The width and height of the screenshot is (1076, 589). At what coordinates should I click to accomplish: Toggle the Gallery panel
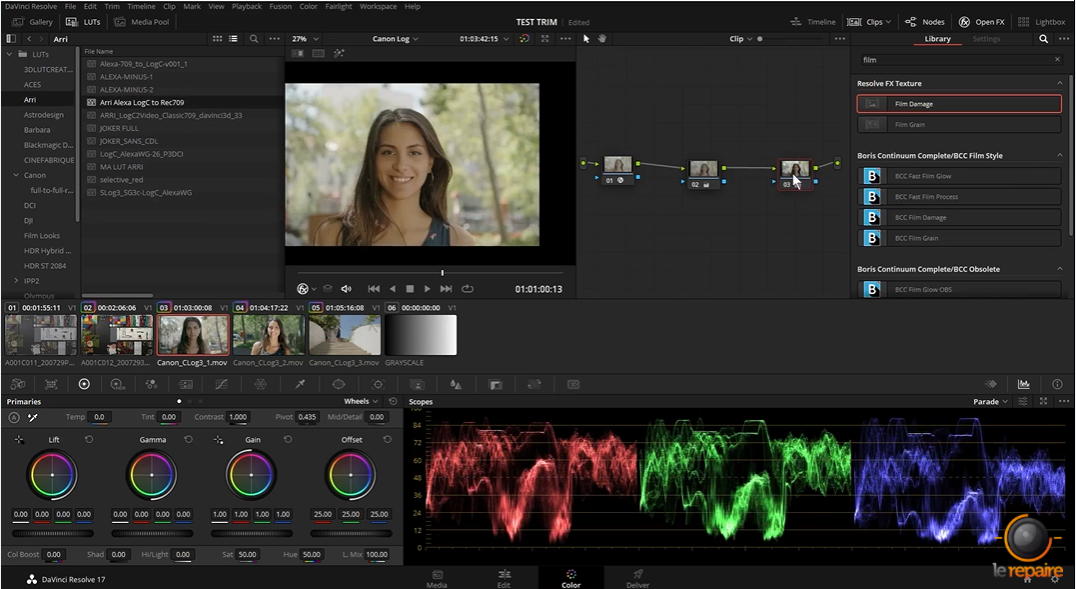[32, 21]
